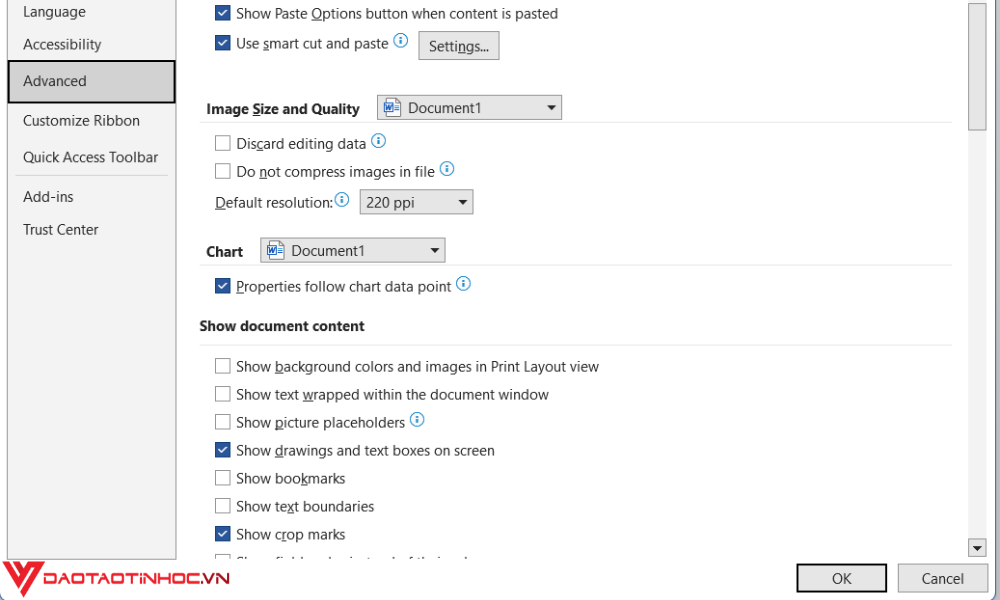Click info icon beside Do not compress images

(447, 169)
